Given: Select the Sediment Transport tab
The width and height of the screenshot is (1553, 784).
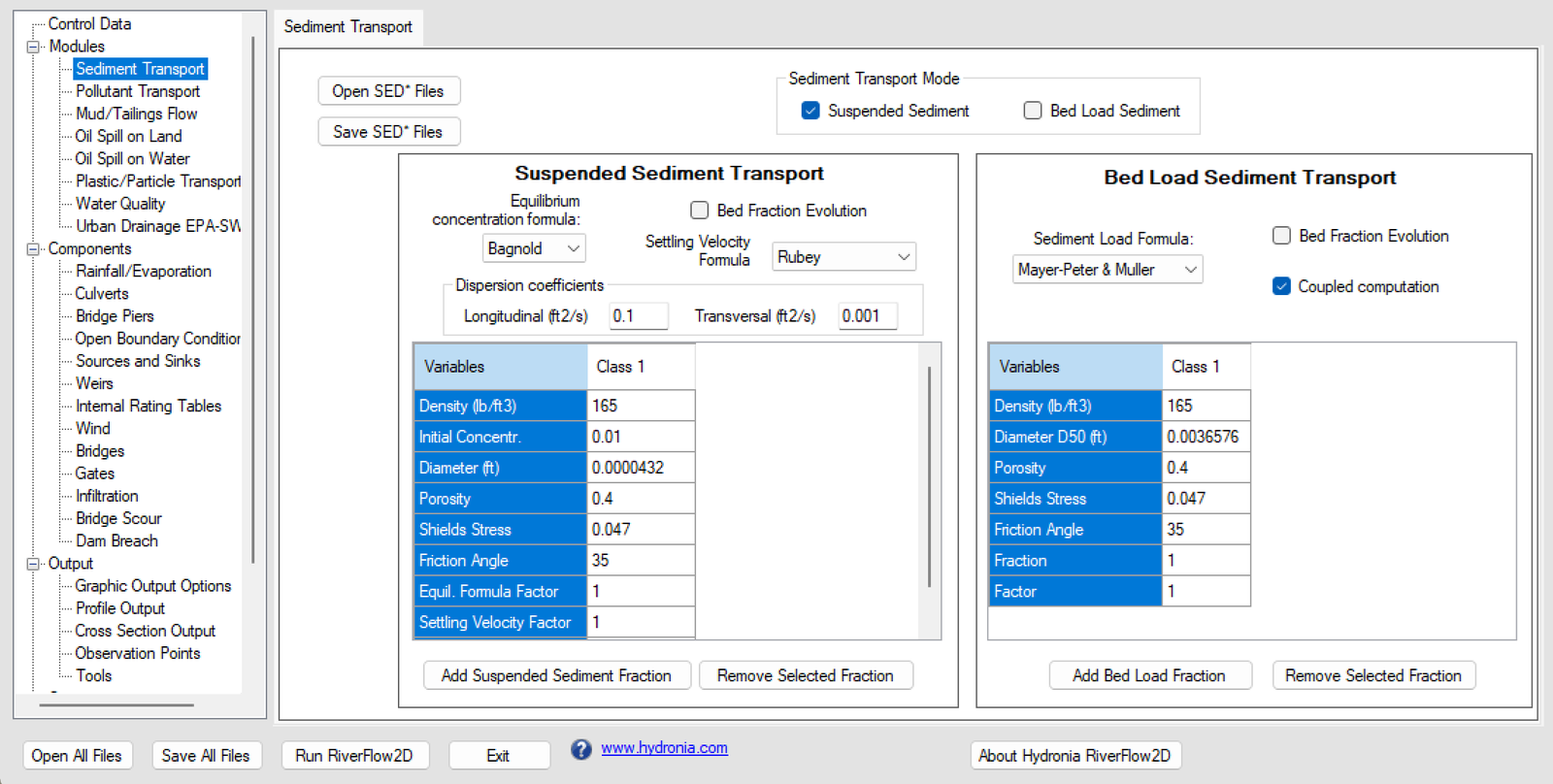Looking at the screenshot, I should click(x=347, y=27).
